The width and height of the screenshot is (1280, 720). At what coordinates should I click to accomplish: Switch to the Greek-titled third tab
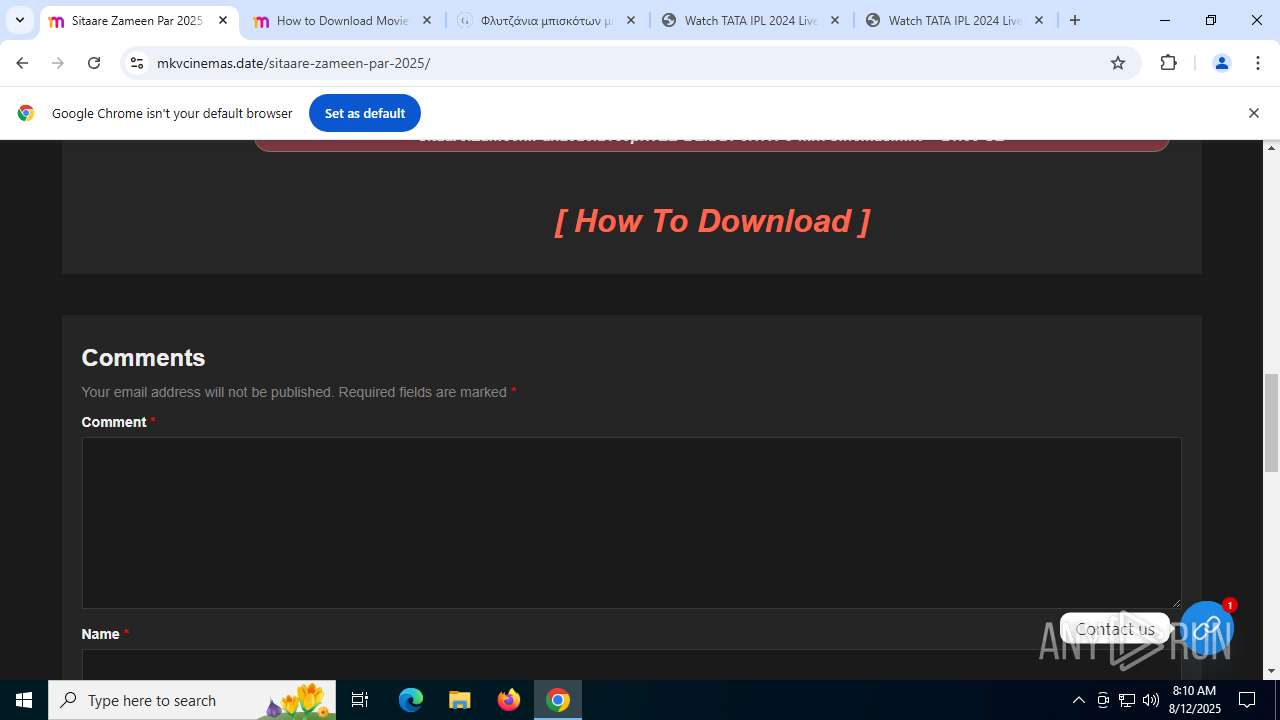tap(547, 20)
